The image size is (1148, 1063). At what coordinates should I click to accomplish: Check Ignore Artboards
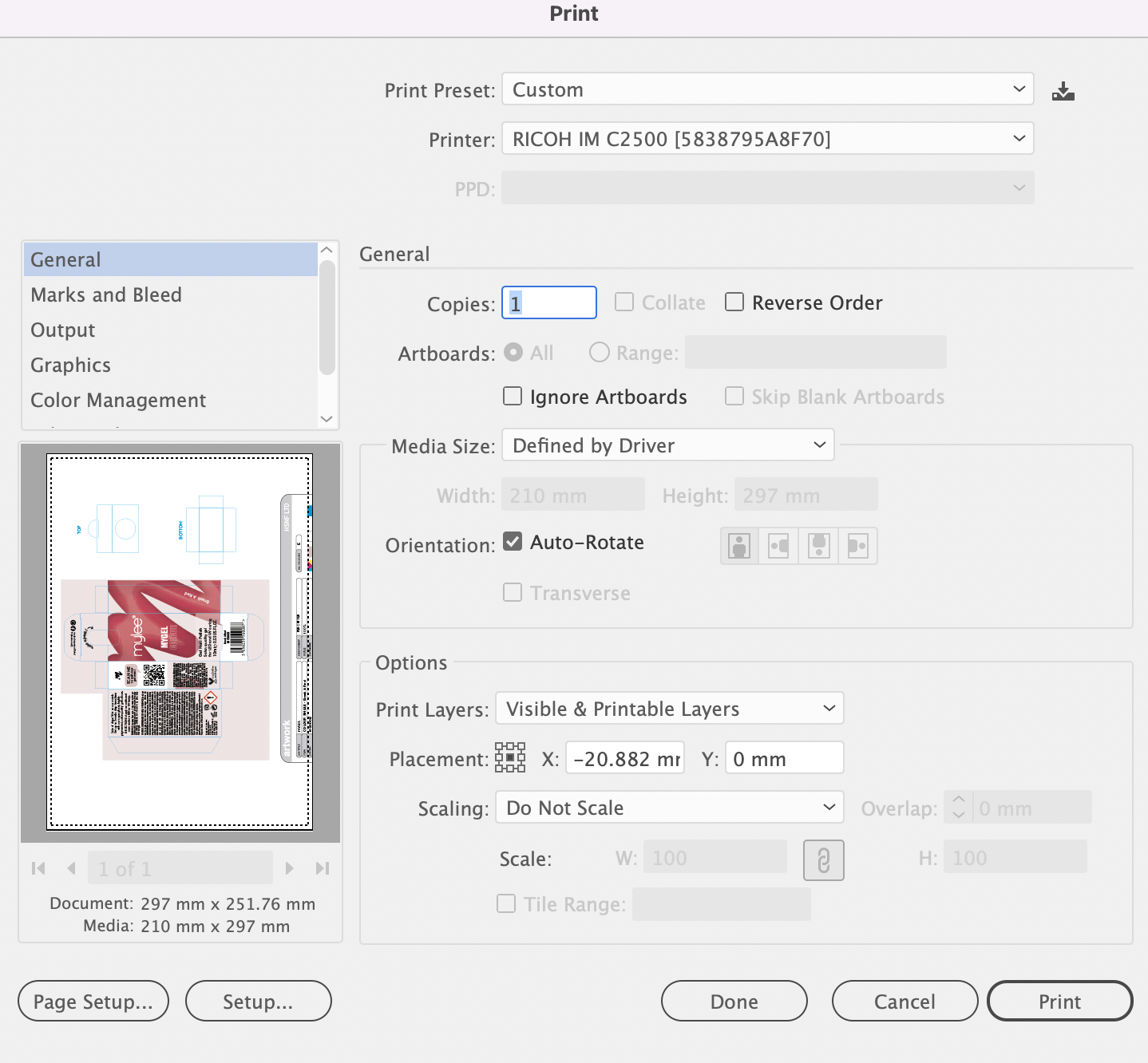coord(512,396)
